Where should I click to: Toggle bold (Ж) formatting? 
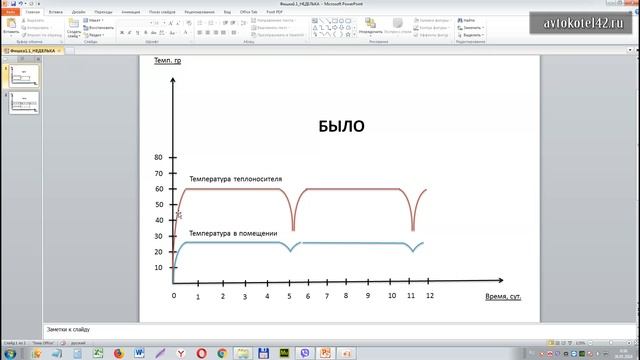122,32
